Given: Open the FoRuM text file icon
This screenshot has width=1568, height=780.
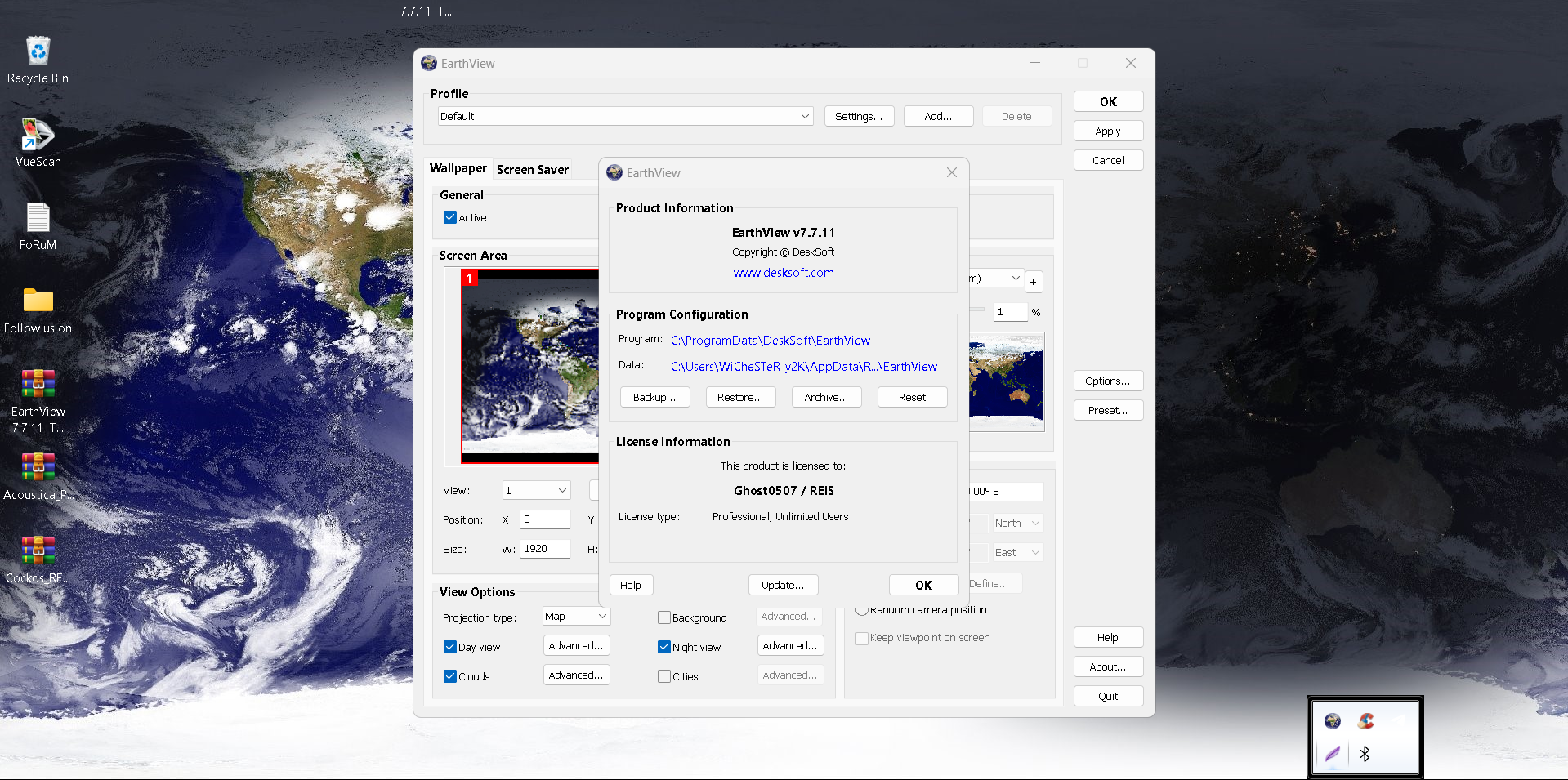Looking at the screenshot, I should pyautogui.click(x=38, y=226).
